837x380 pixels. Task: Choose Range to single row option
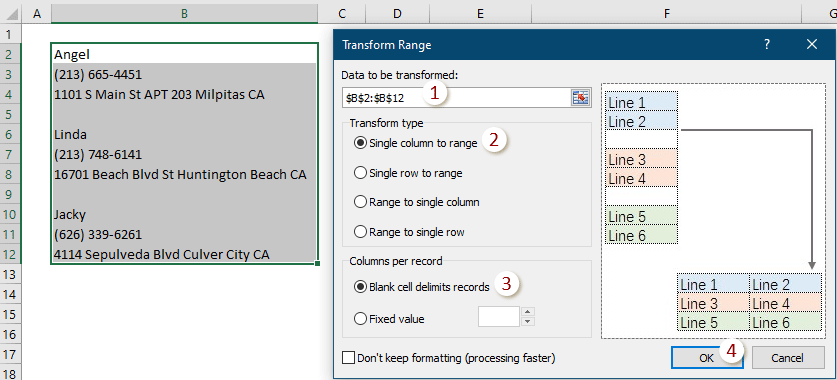(409, 232)
